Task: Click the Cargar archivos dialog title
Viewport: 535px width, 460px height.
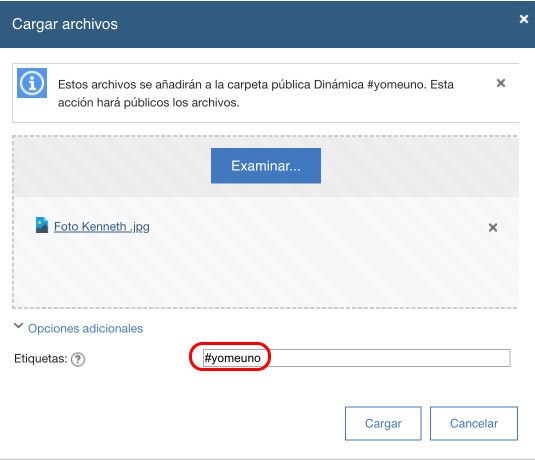Action: [65, 24]
